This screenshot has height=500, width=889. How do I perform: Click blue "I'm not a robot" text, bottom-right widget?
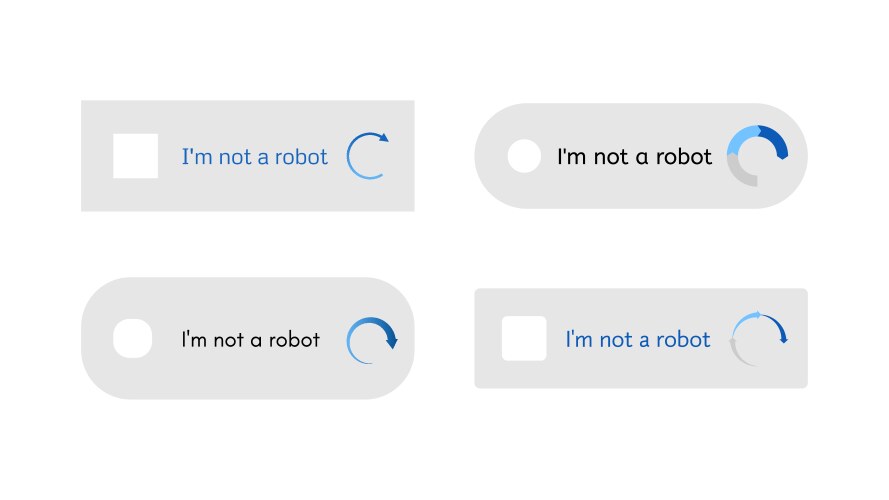(637, 340)
